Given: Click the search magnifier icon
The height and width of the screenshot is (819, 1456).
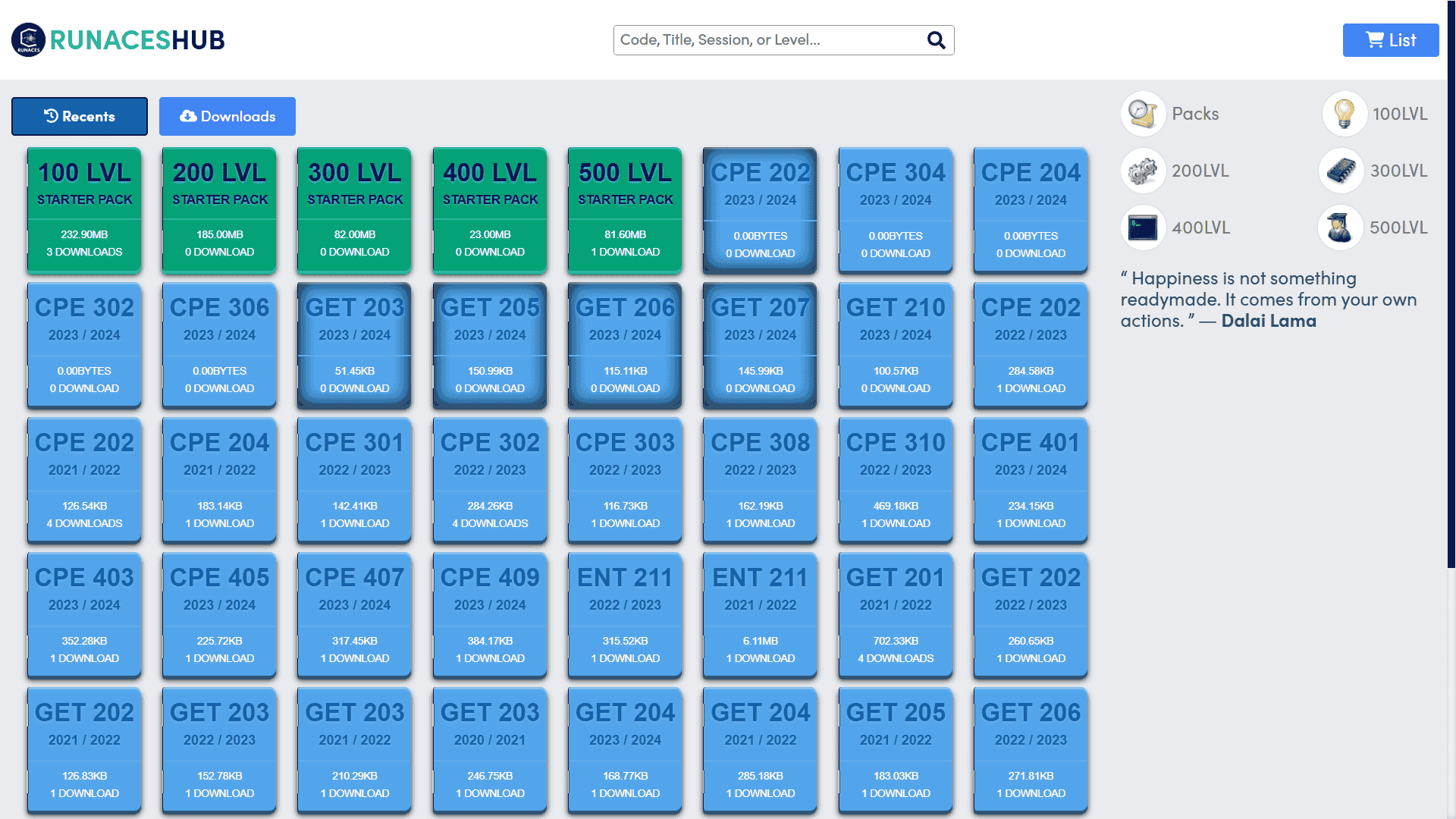Looking at the screenshot, I should point(937,40).
